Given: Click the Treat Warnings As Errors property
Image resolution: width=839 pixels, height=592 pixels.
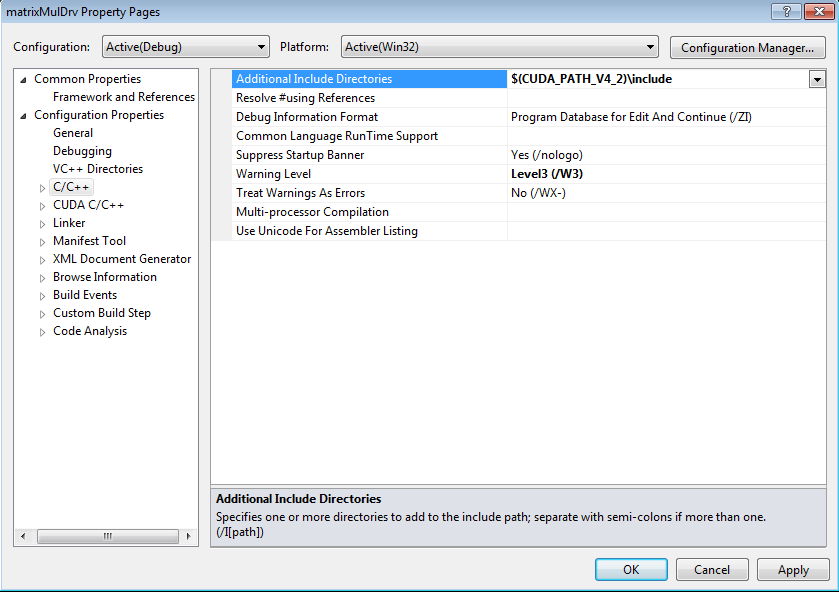Looking at the screenshot, I should pyautogui.click(x=300, y=193).
